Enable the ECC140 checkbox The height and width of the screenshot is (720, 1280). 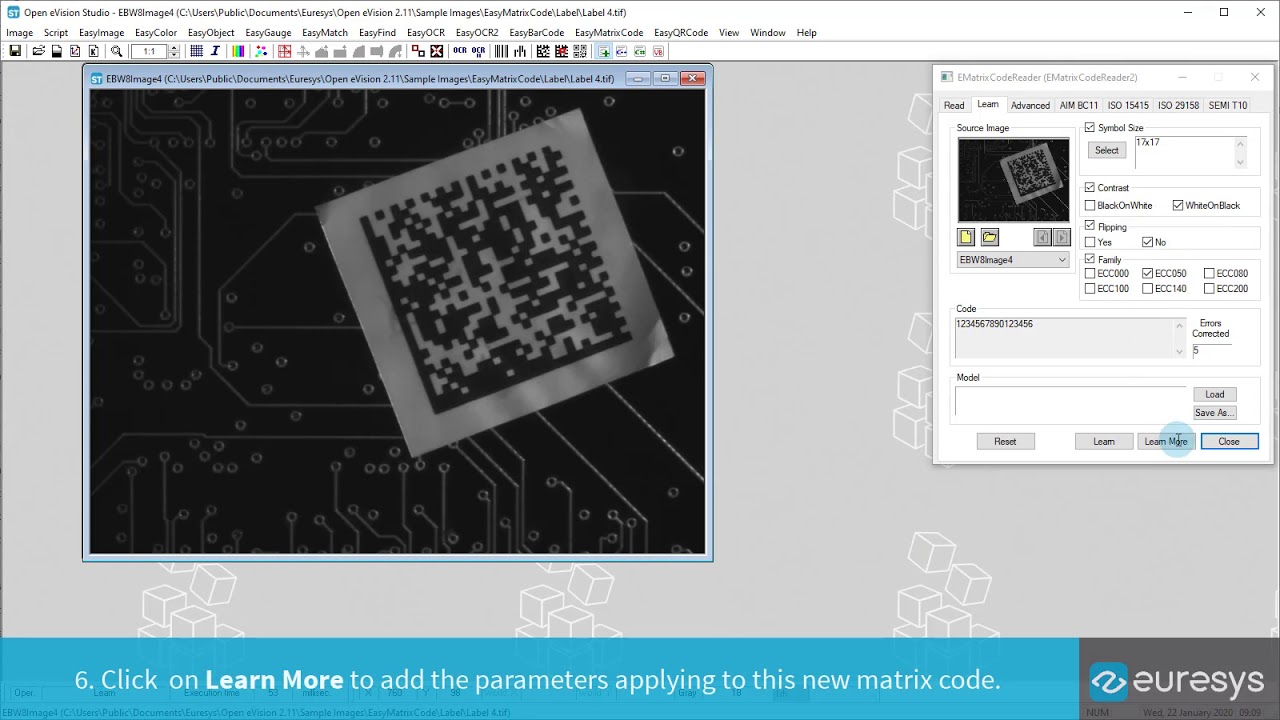[1147, 289]
